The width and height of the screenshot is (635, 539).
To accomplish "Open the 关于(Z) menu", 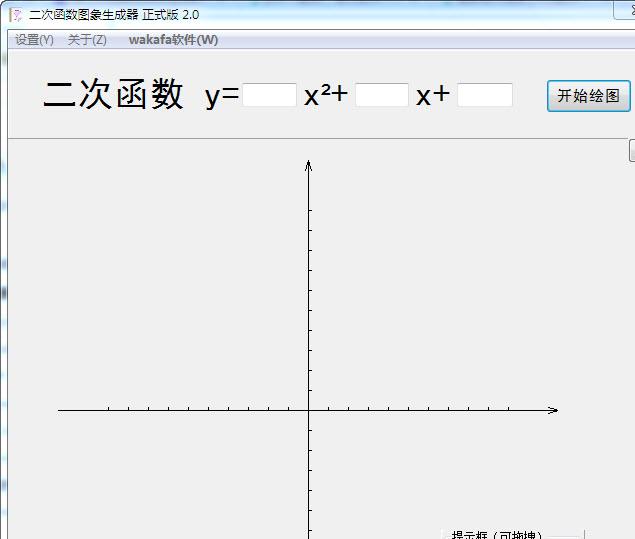I will 87,40.
